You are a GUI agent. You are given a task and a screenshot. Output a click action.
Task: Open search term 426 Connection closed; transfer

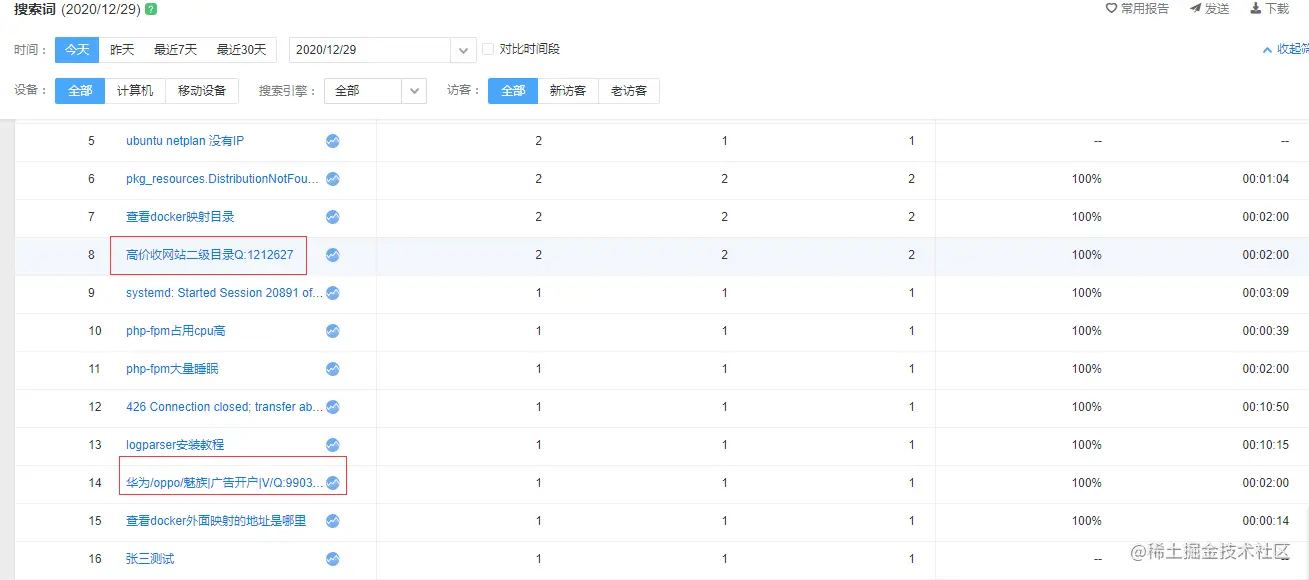pos(225,407)
